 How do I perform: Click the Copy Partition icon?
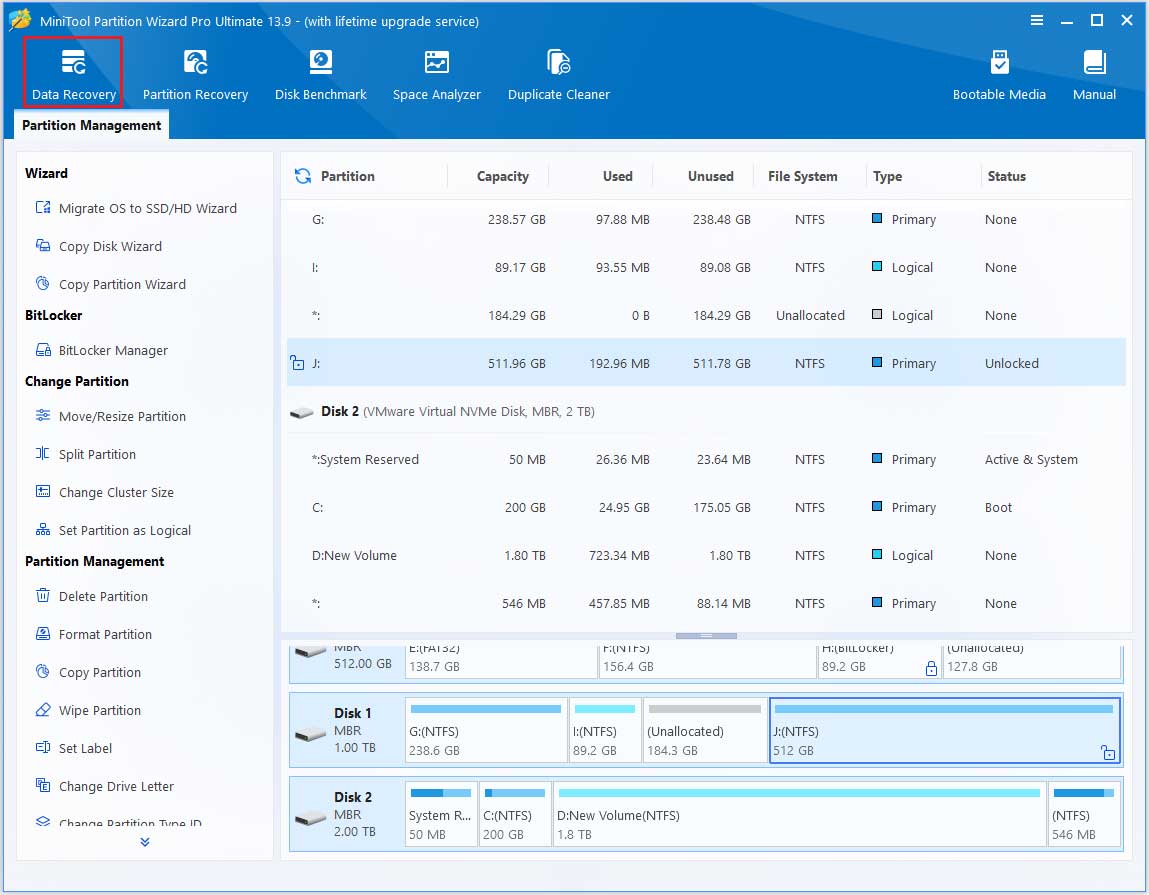[x=43, y=671]
